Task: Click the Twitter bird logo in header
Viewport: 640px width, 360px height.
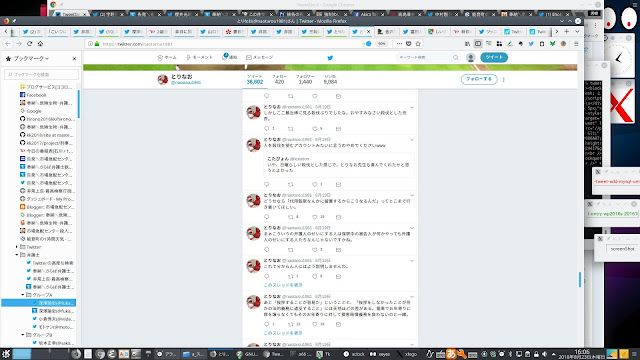Action: (330, 58)
